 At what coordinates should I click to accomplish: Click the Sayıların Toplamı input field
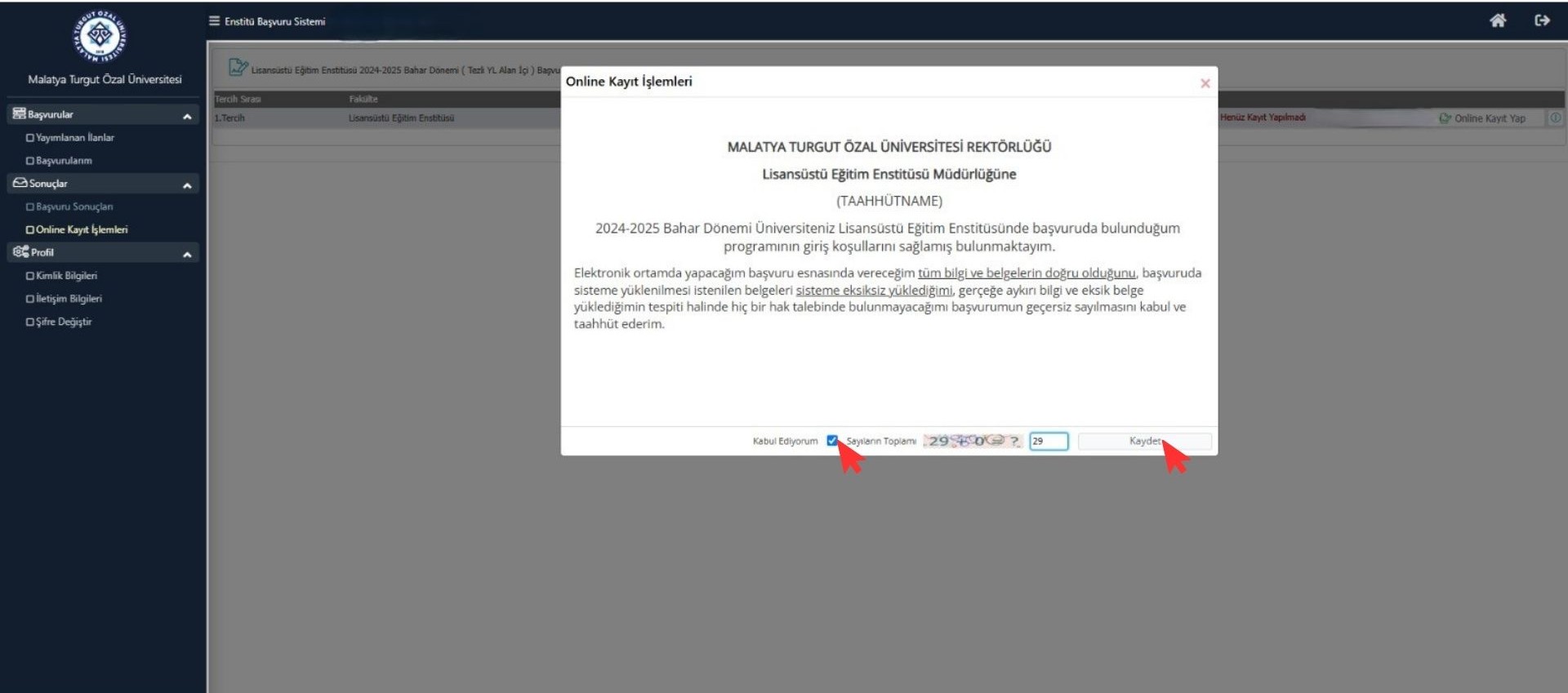click(x=1049, y=441)
